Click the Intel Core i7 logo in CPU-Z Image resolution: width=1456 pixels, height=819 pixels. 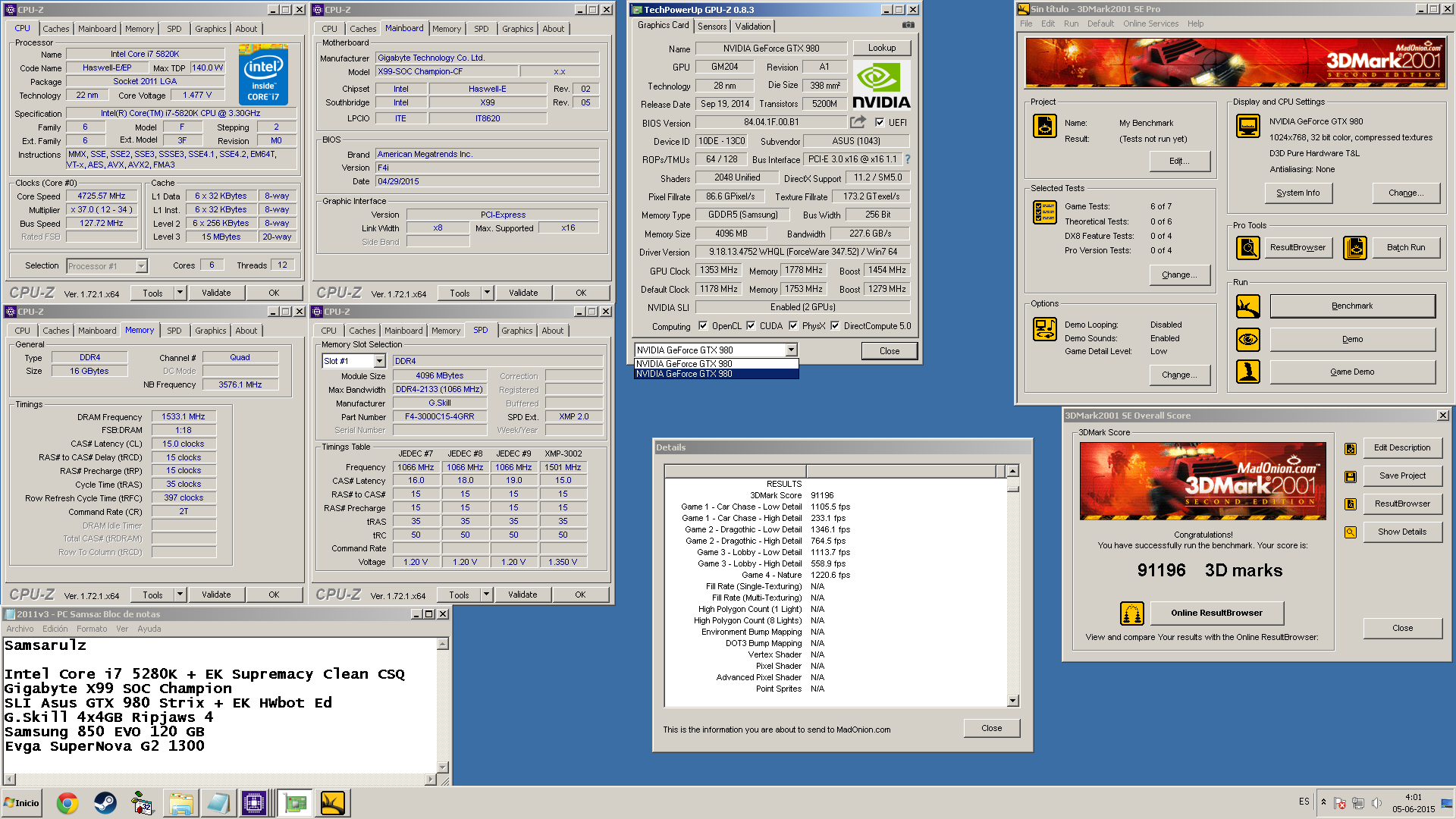[x=263, y=74]
